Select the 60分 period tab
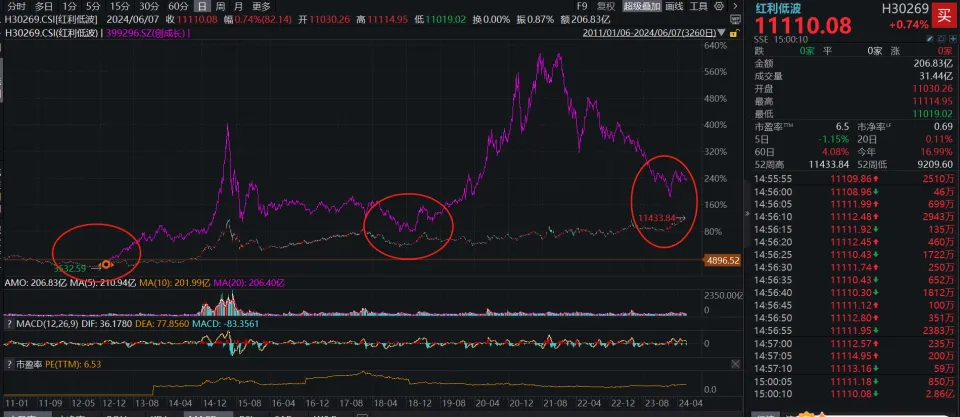 [x=178, y=6]
